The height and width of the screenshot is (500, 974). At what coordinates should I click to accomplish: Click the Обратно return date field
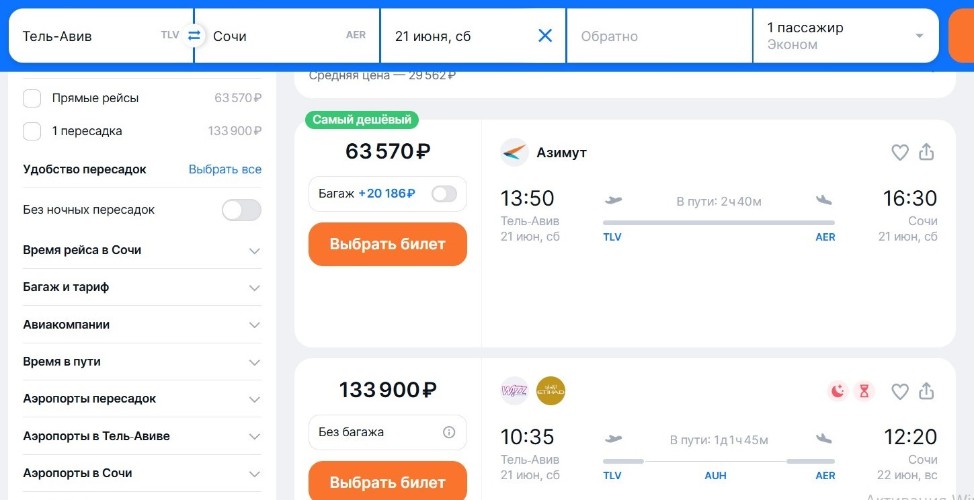click(x=659, y=36)
